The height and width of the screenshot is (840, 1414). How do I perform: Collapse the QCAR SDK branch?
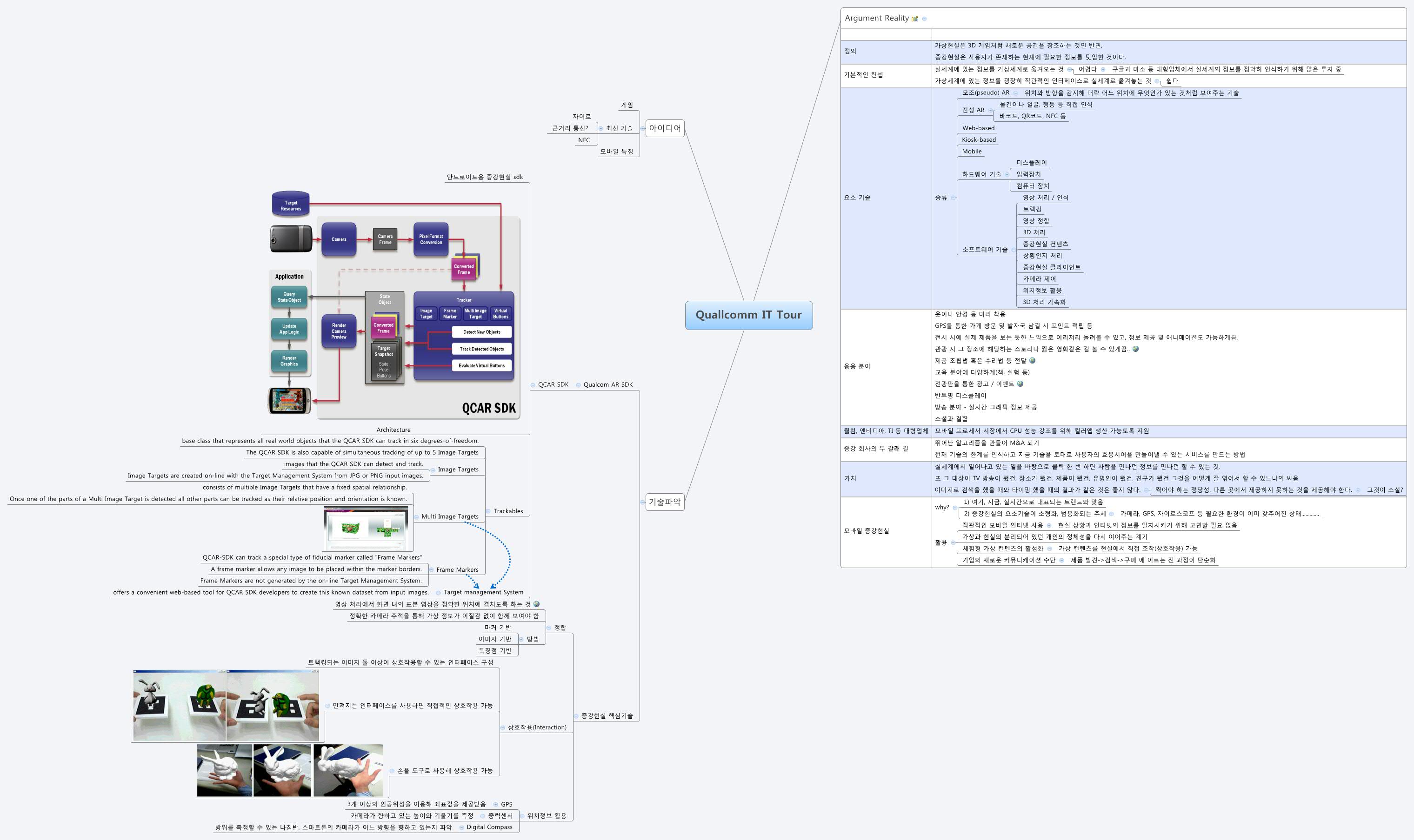pyautogui.click(x=533, y=385)
